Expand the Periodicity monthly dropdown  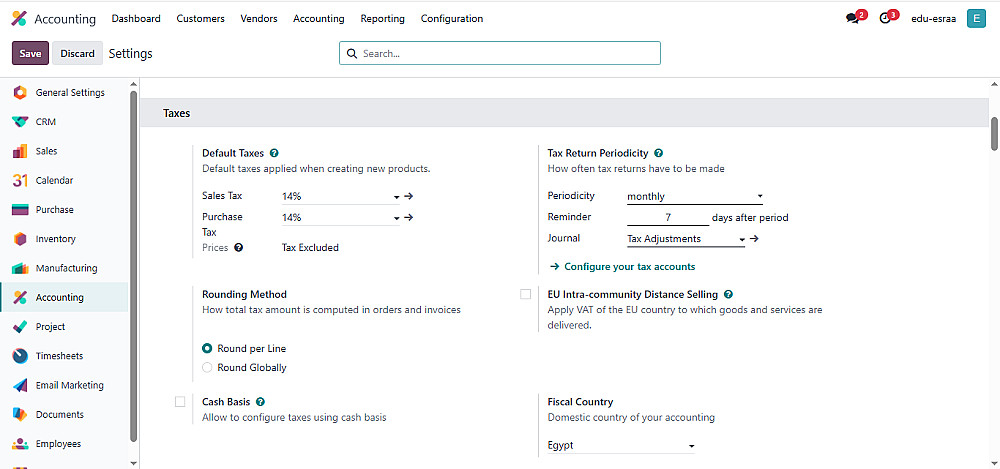click(694, 197)
